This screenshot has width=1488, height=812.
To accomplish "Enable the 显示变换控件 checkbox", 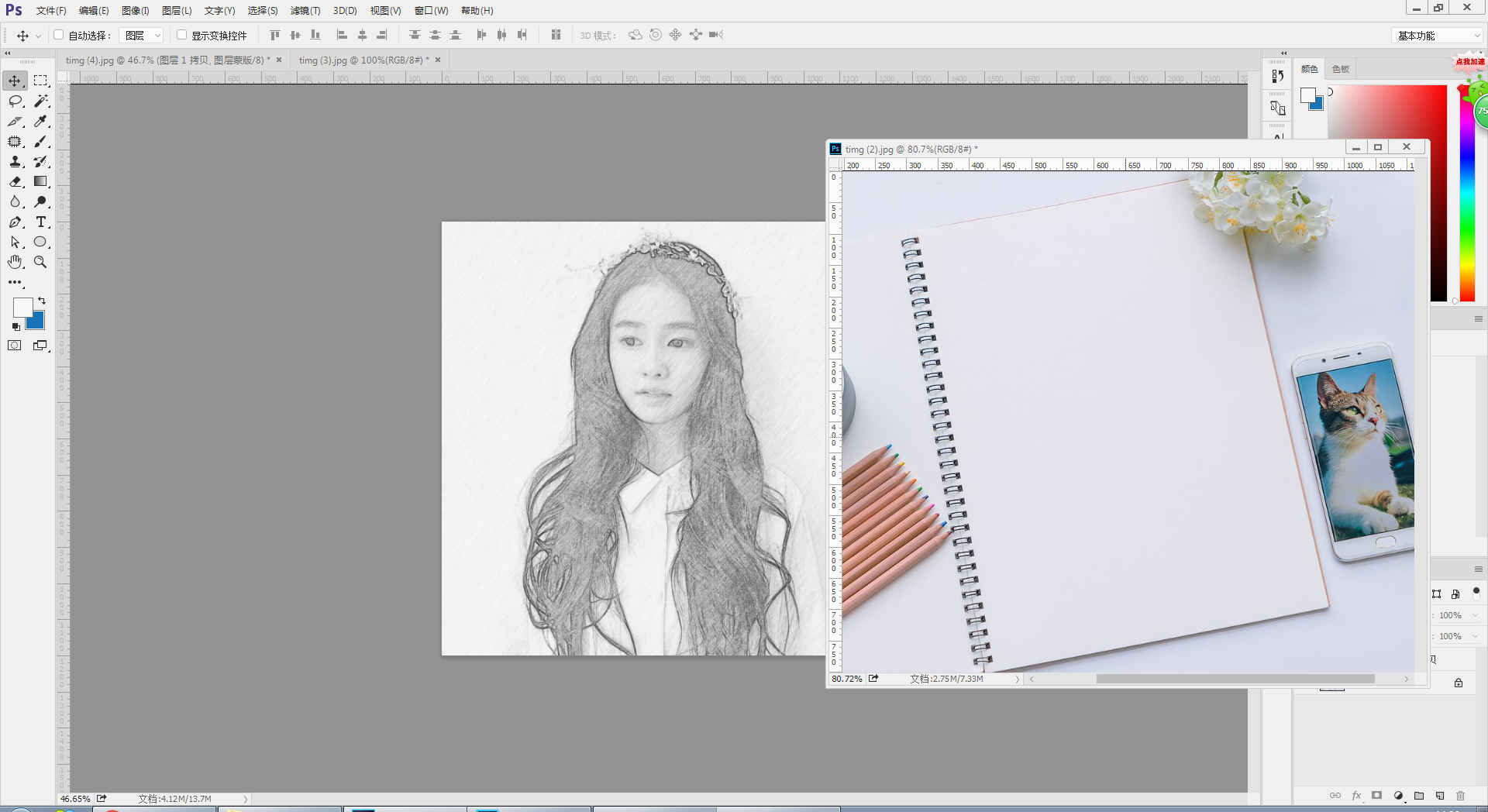I will [181, 35].
